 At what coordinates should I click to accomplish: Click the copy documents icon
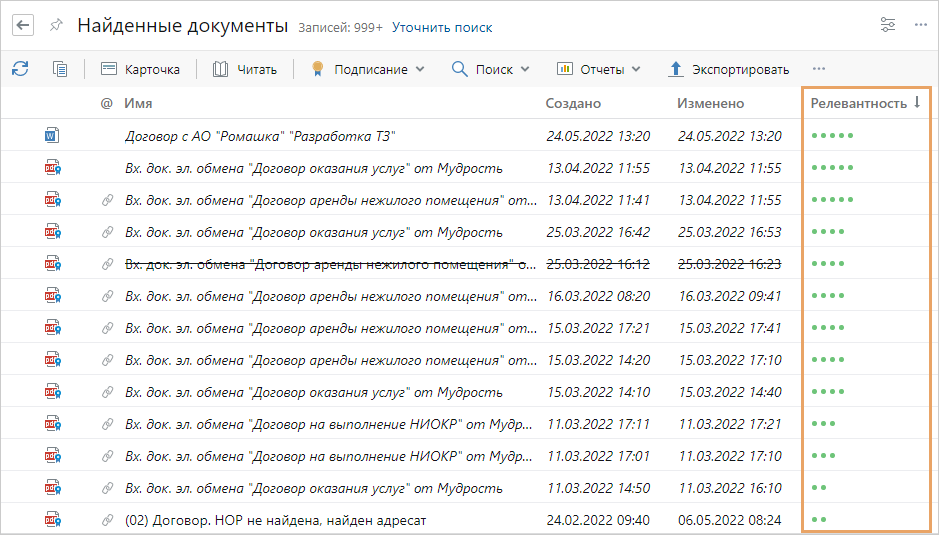[x=61, y=69]
